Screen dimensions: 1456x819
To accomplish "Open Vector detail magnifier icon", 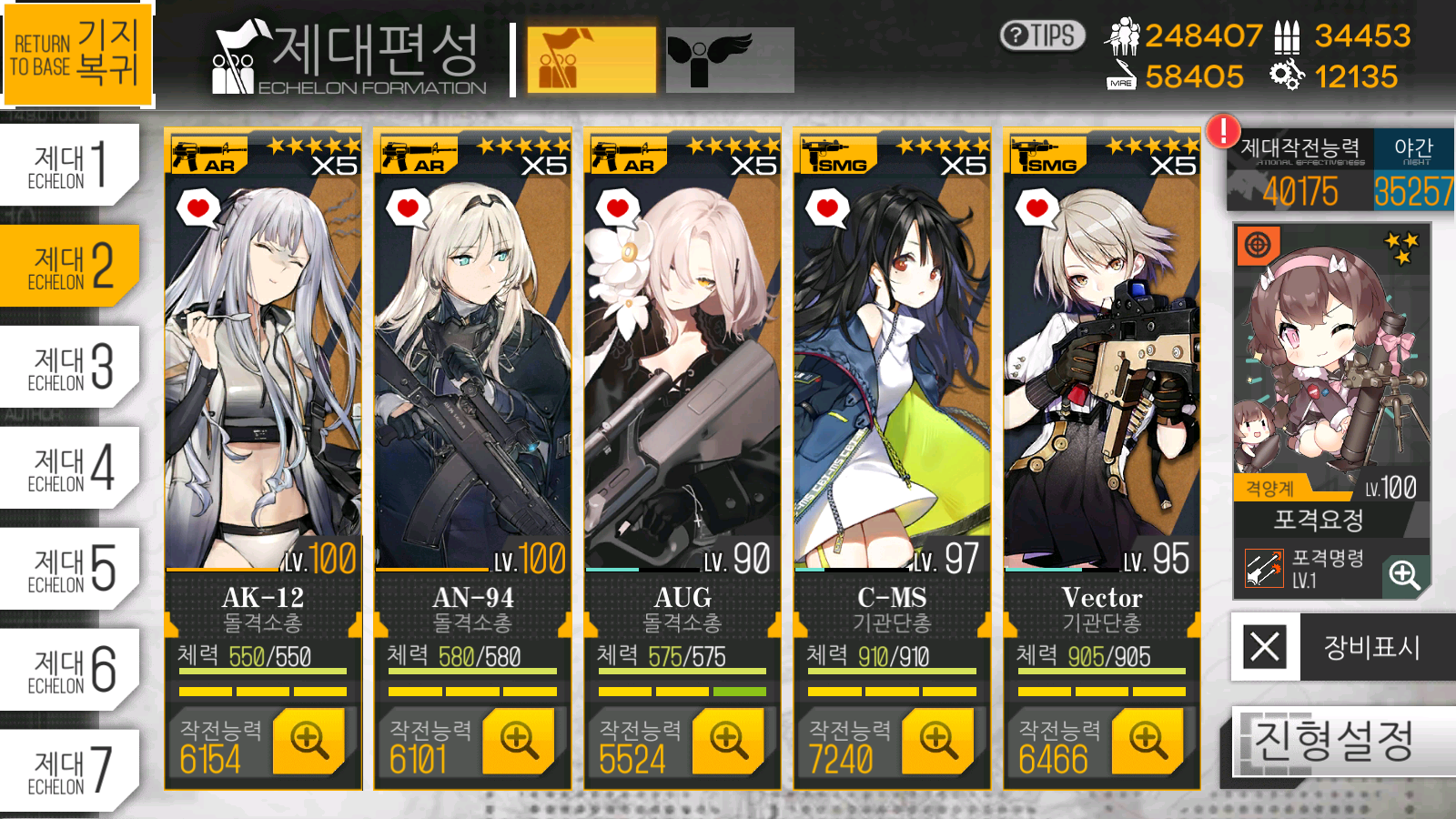I will click(x=1148, y=741).
